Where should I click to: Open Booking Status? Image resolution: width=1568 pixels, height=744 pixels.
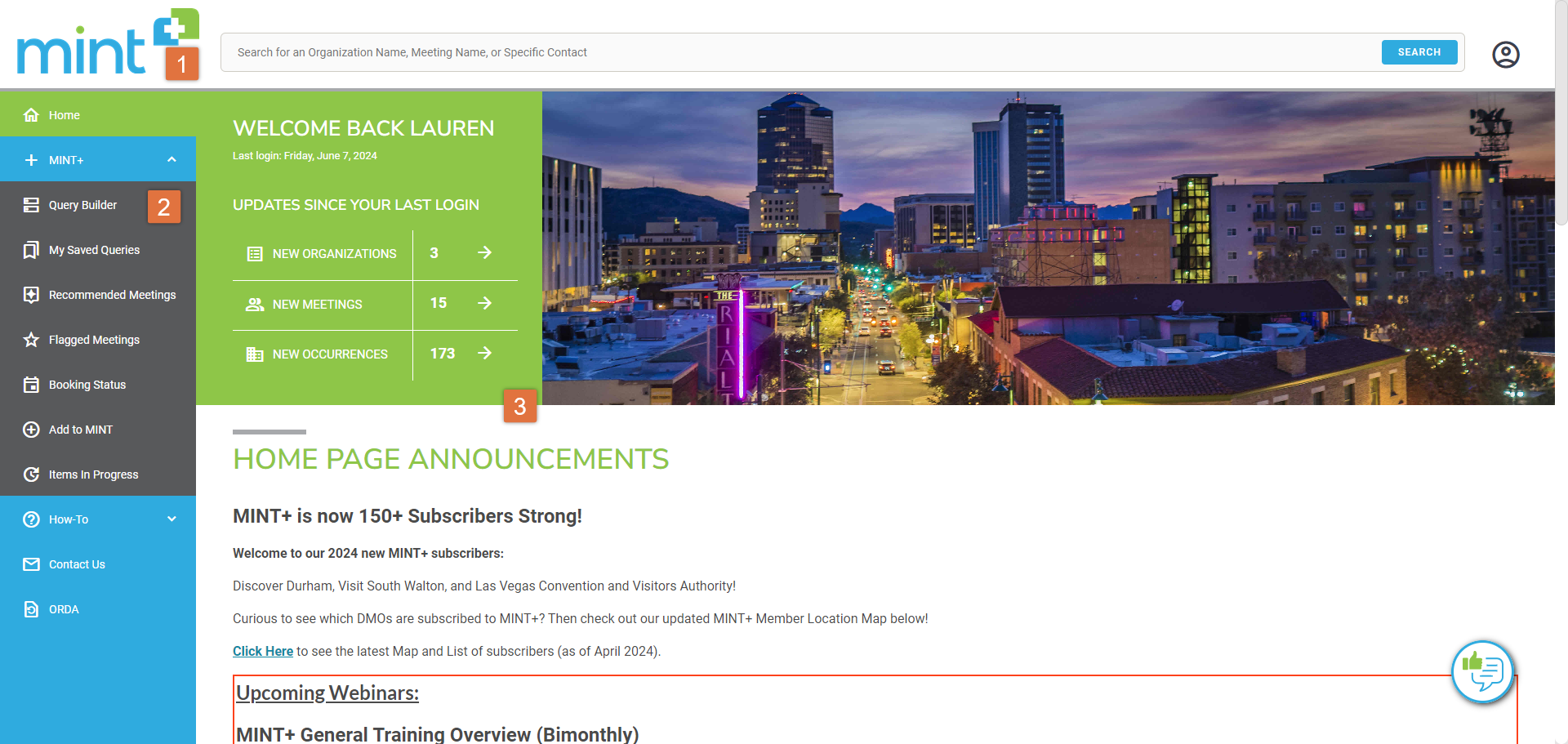[98, 385]
